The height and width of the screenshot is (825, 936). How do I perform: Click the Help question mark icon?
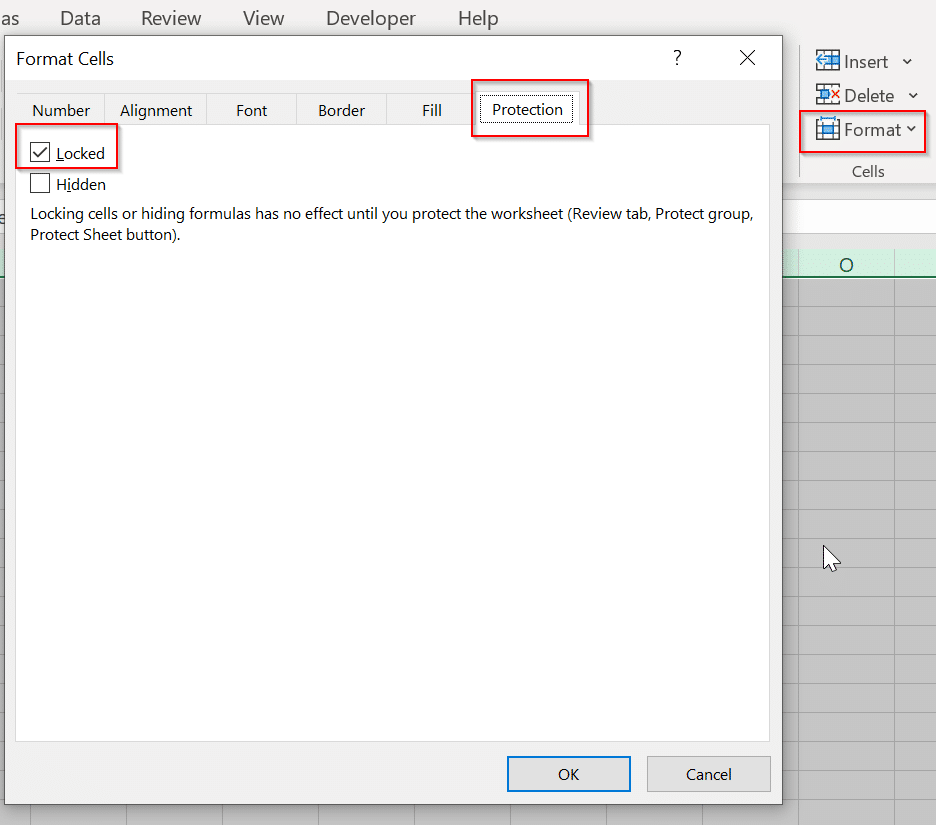click(x=677, y=58)
